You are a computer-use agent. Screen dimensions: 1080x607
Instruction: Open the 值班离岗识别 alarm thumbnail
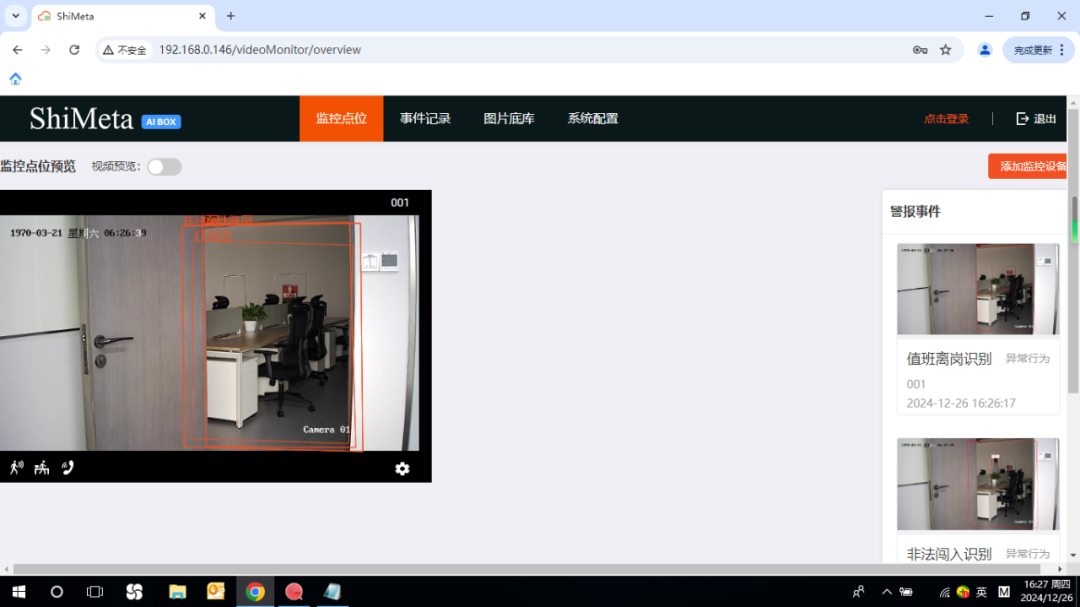977,289
